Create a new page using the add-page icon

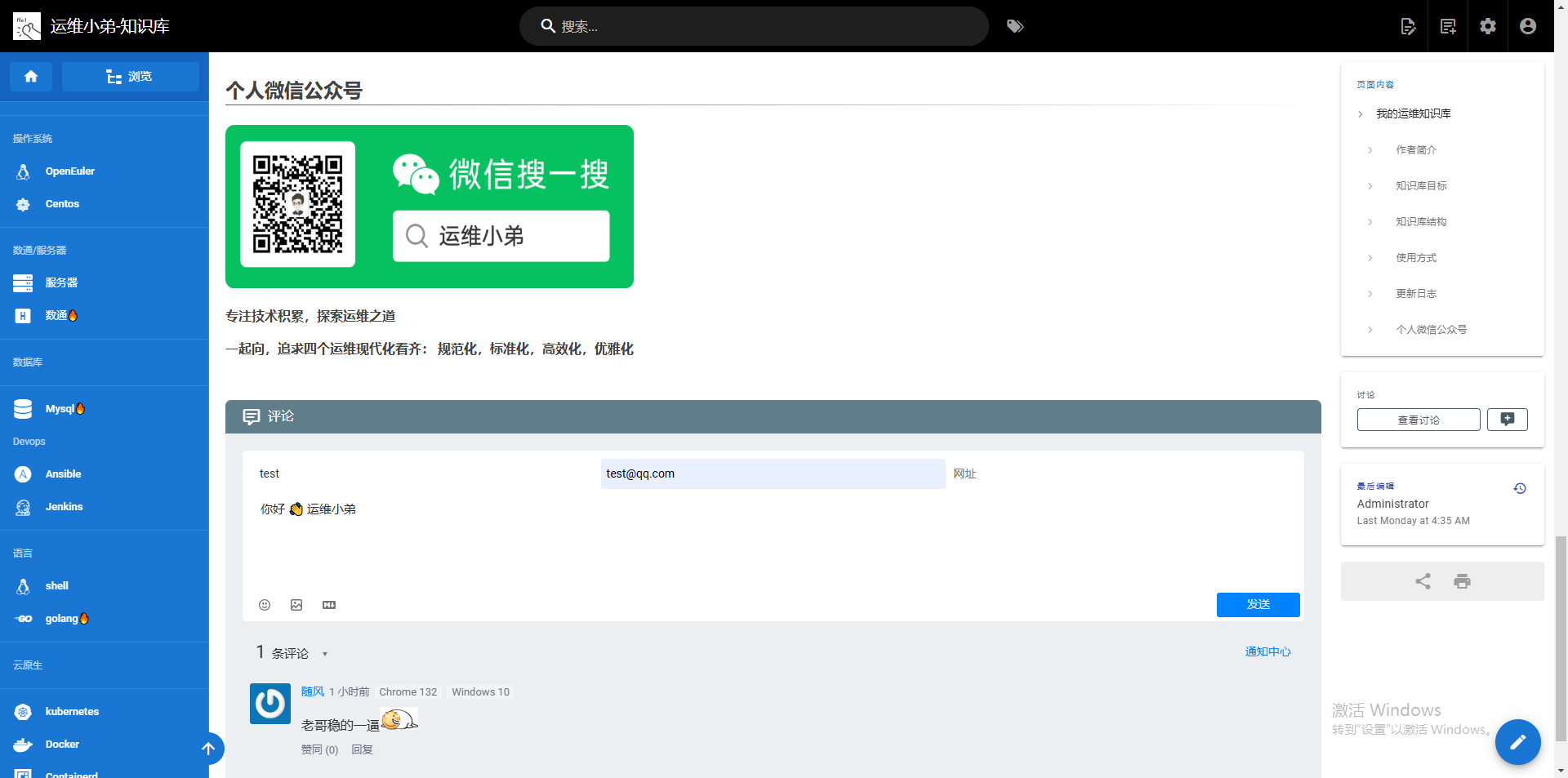point(1447,25)
